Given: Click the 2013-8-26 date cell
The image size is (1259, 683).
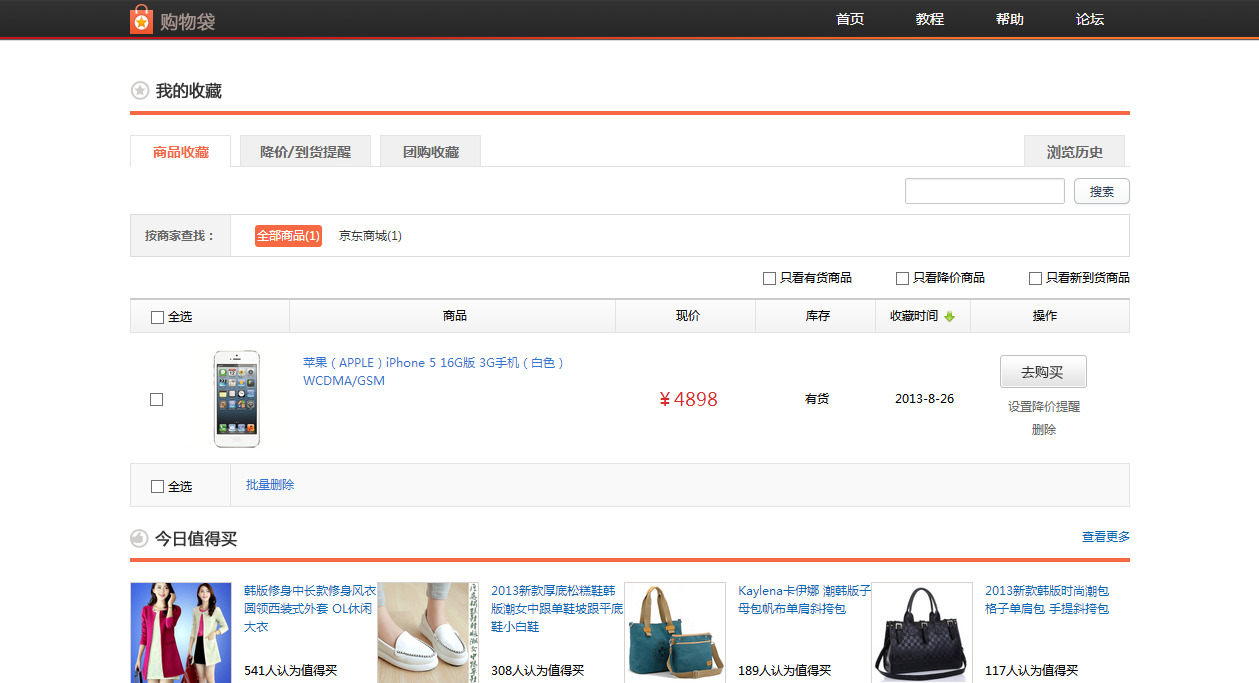Looking at the screenshot, I should click(x=925, y=399).
